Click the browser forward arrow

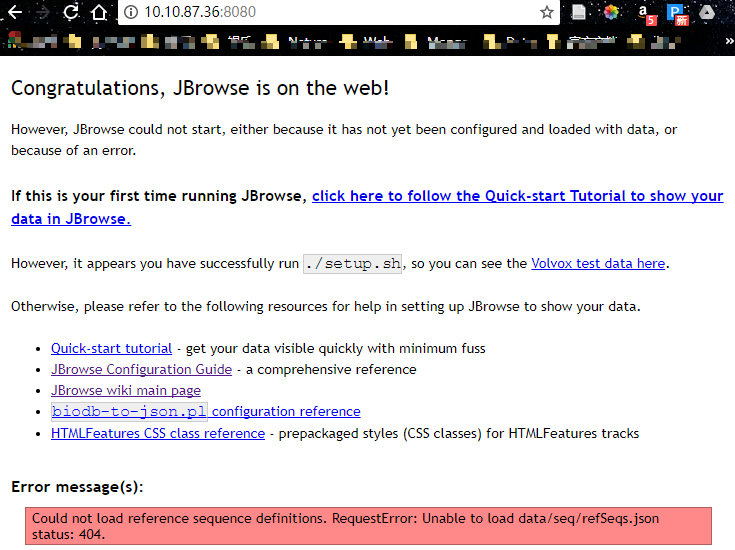[43, 12]
